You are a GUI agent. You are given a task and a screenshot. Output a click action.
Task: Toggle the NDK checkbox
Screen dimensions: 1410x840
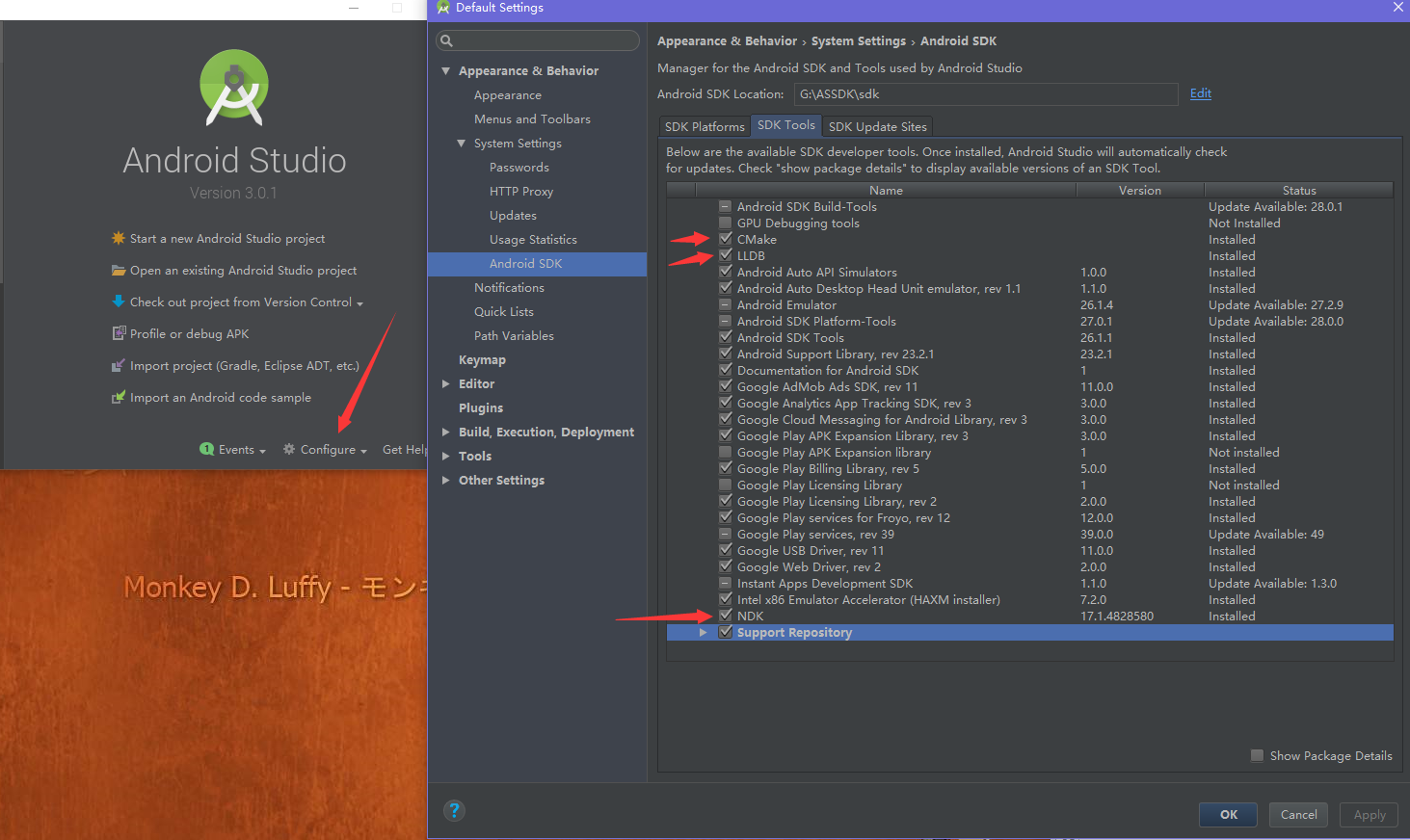click(x=725, y=616)
